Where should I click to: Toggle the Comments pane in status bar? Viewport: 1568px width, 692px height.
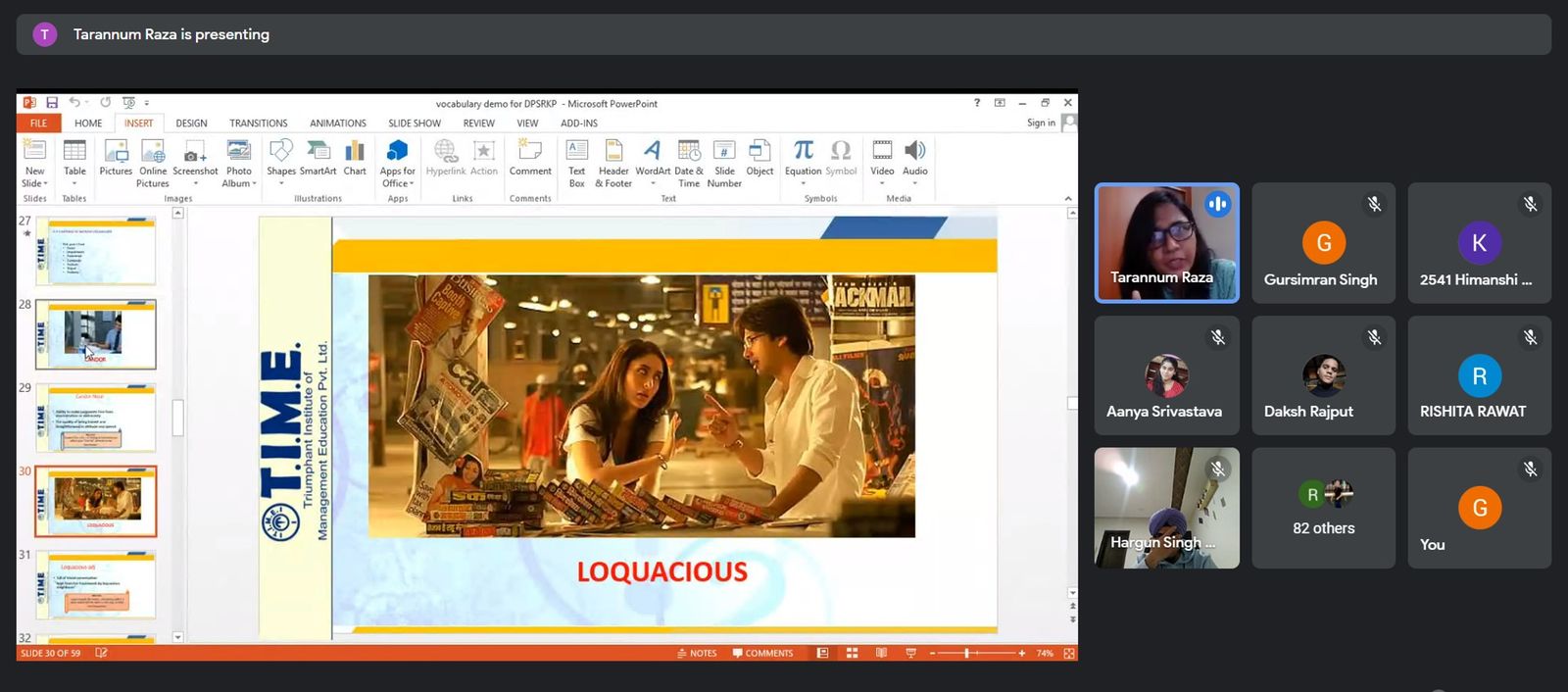click(762, 653)
